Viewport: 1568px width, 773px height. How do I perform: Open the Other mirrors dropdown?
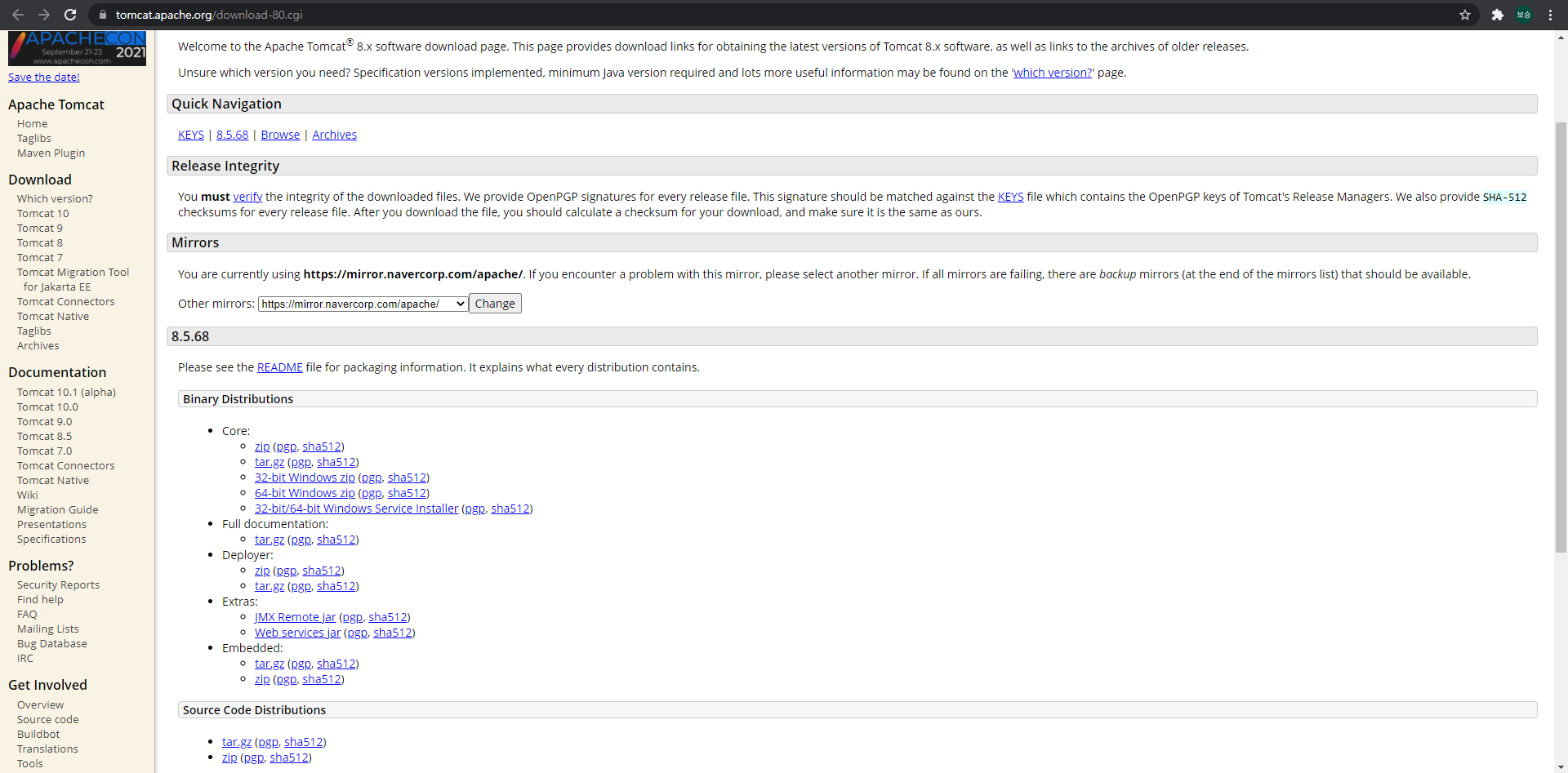(x=363, y=304)
